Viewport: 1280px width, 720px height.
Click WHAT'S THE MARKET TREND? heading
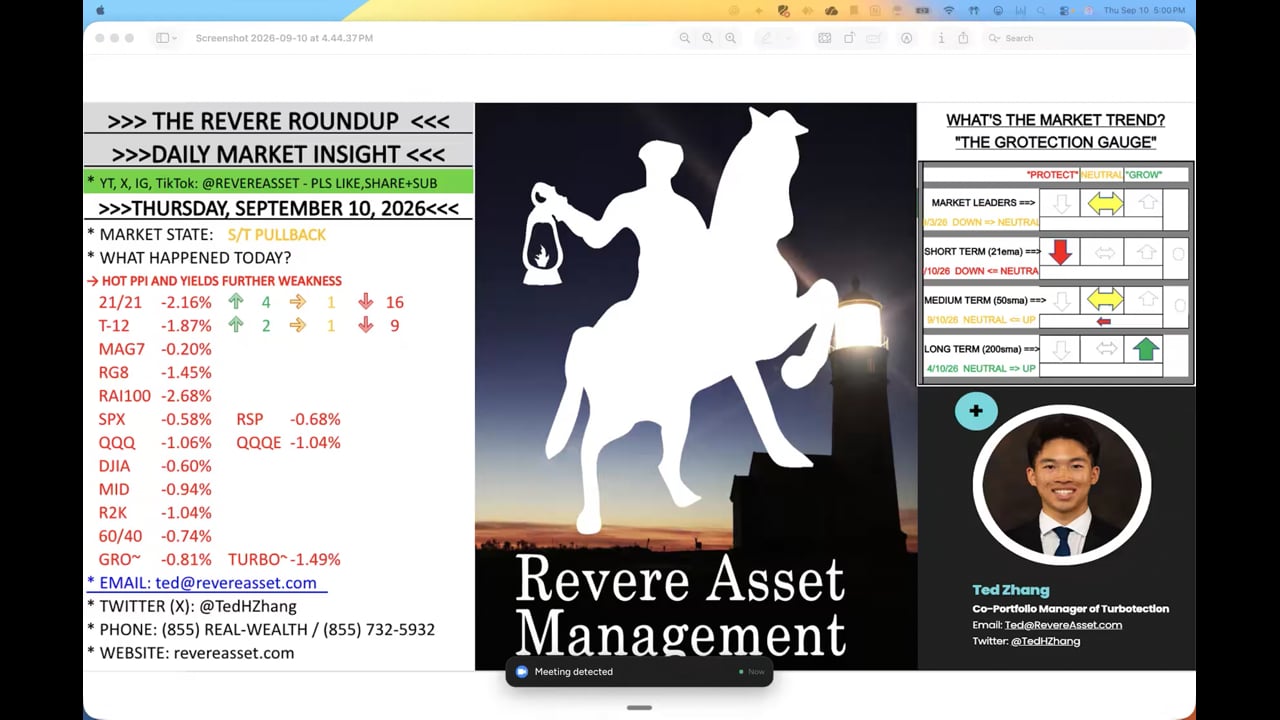(1055, 120)
